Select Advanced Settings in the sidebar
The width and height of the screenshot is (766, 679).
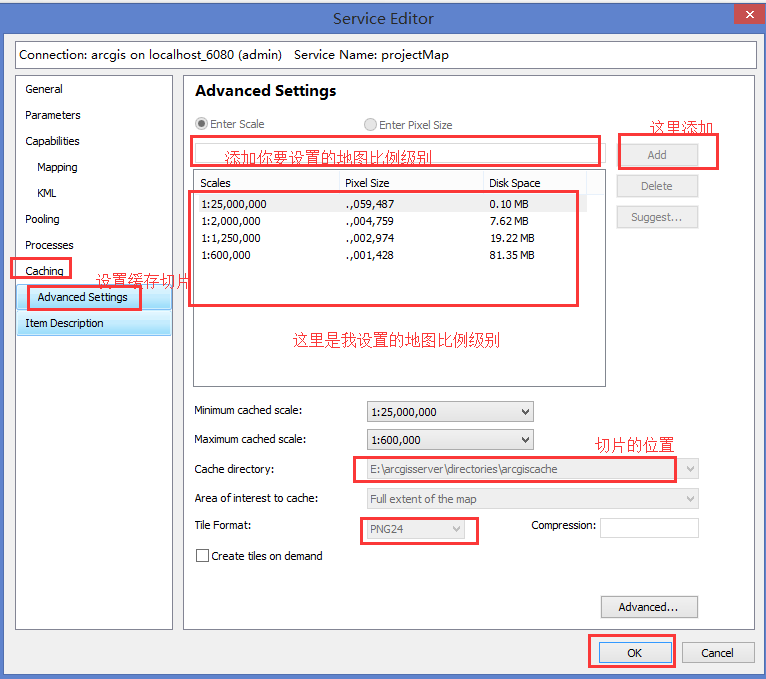(94, 297)
